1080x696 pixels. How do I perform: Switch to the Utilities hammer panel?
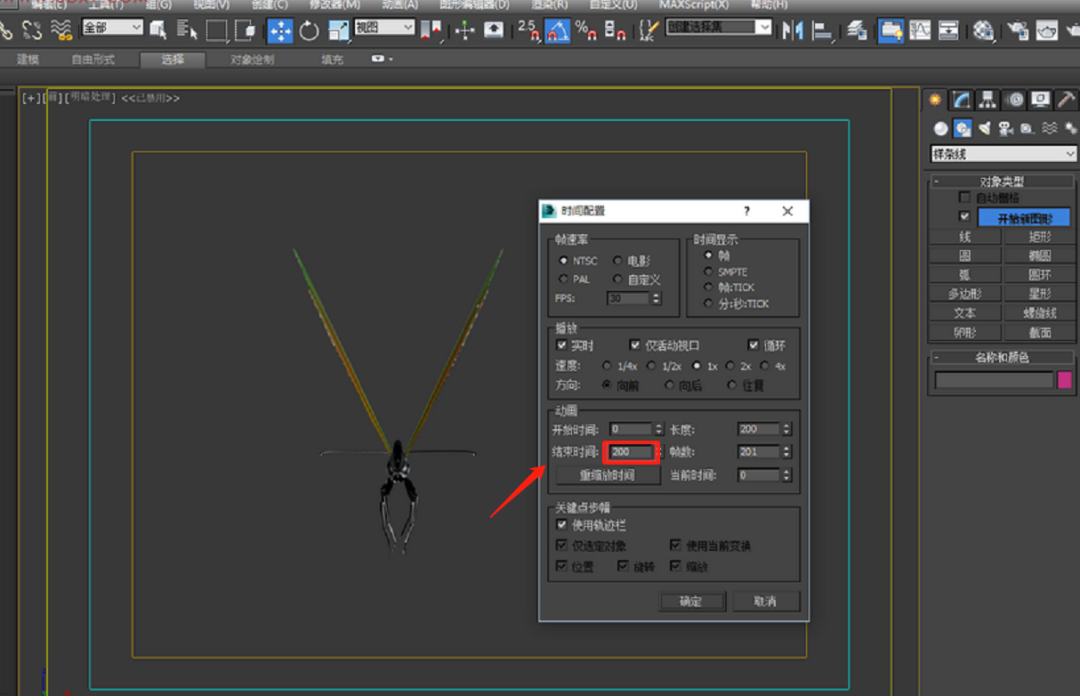[1066, 100]
